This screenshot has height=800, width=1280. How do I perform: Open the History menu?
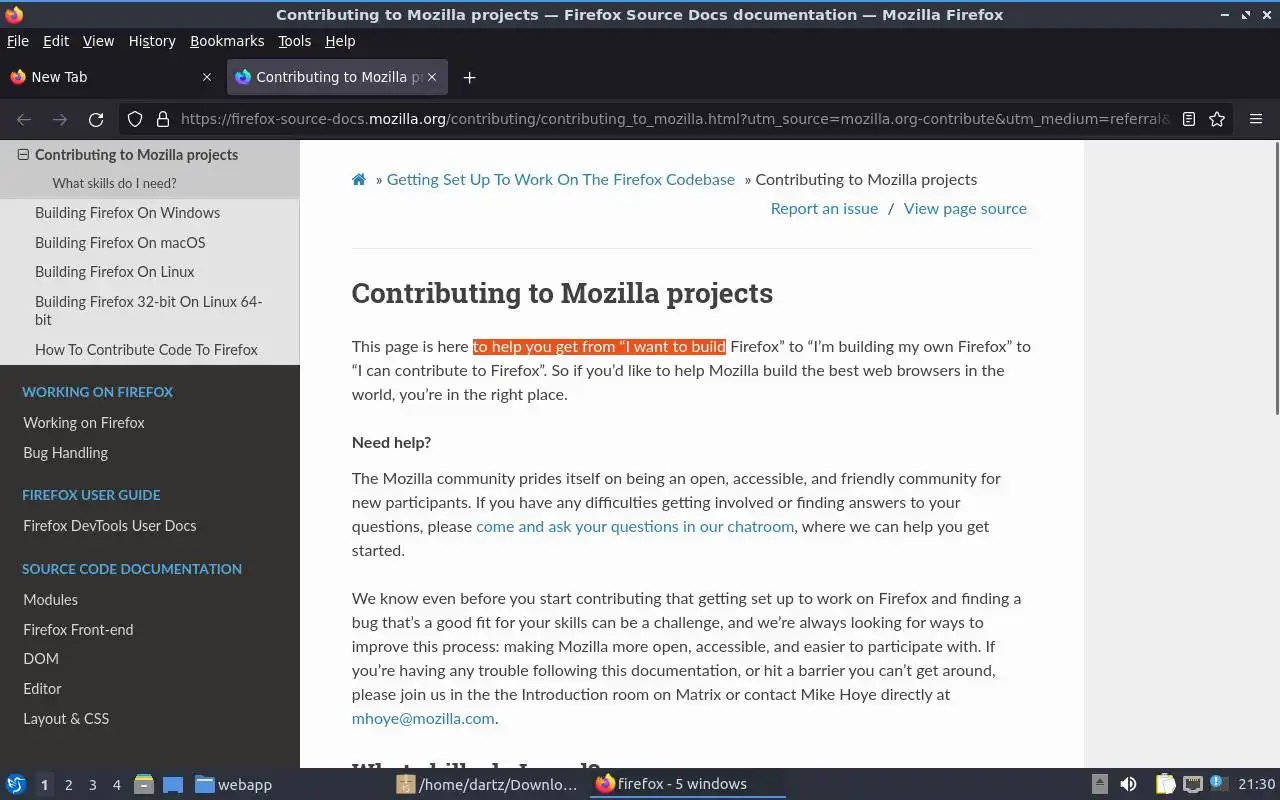point(152,41)
